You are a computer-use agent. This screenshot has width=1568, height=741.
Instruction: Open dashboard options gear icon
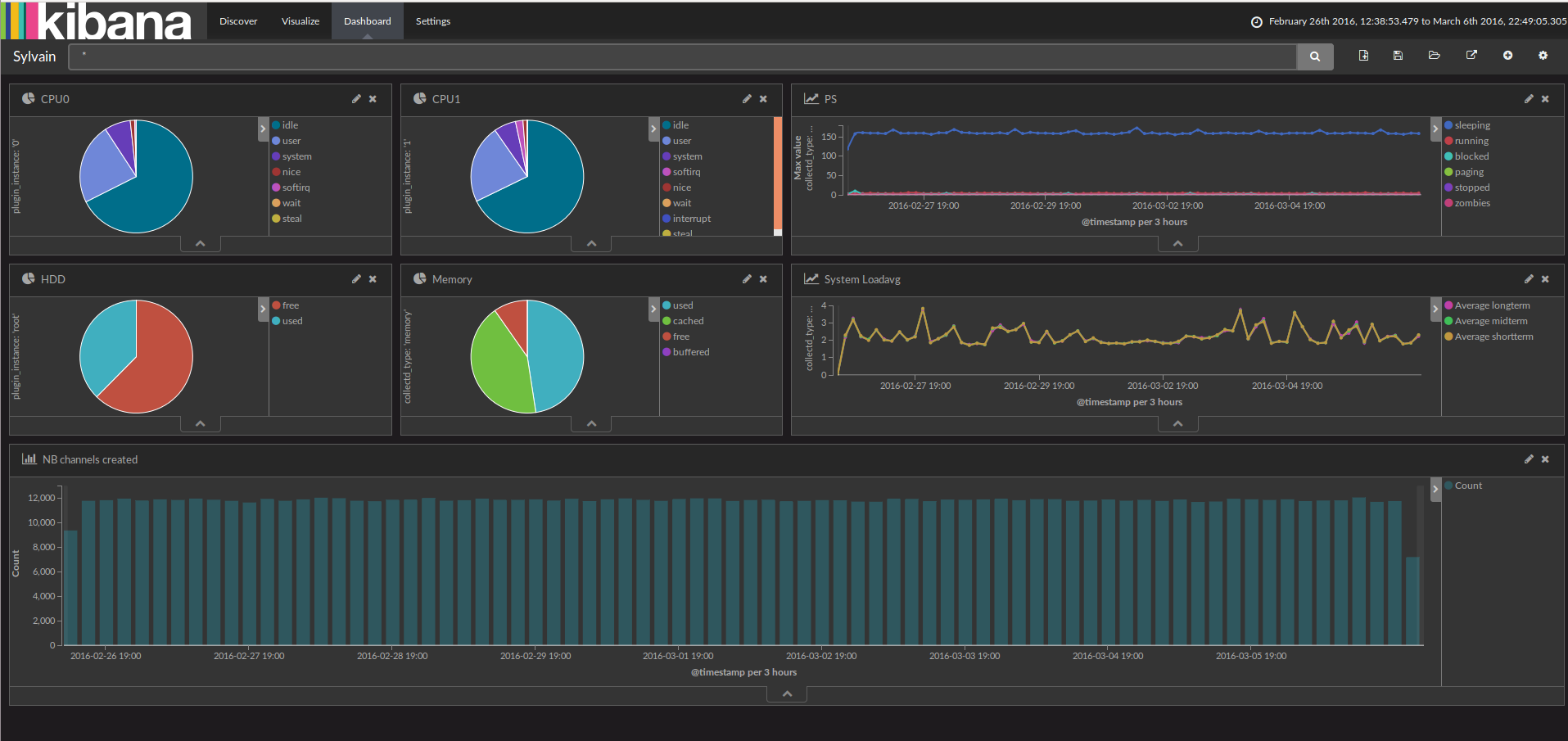point(1543,56)
